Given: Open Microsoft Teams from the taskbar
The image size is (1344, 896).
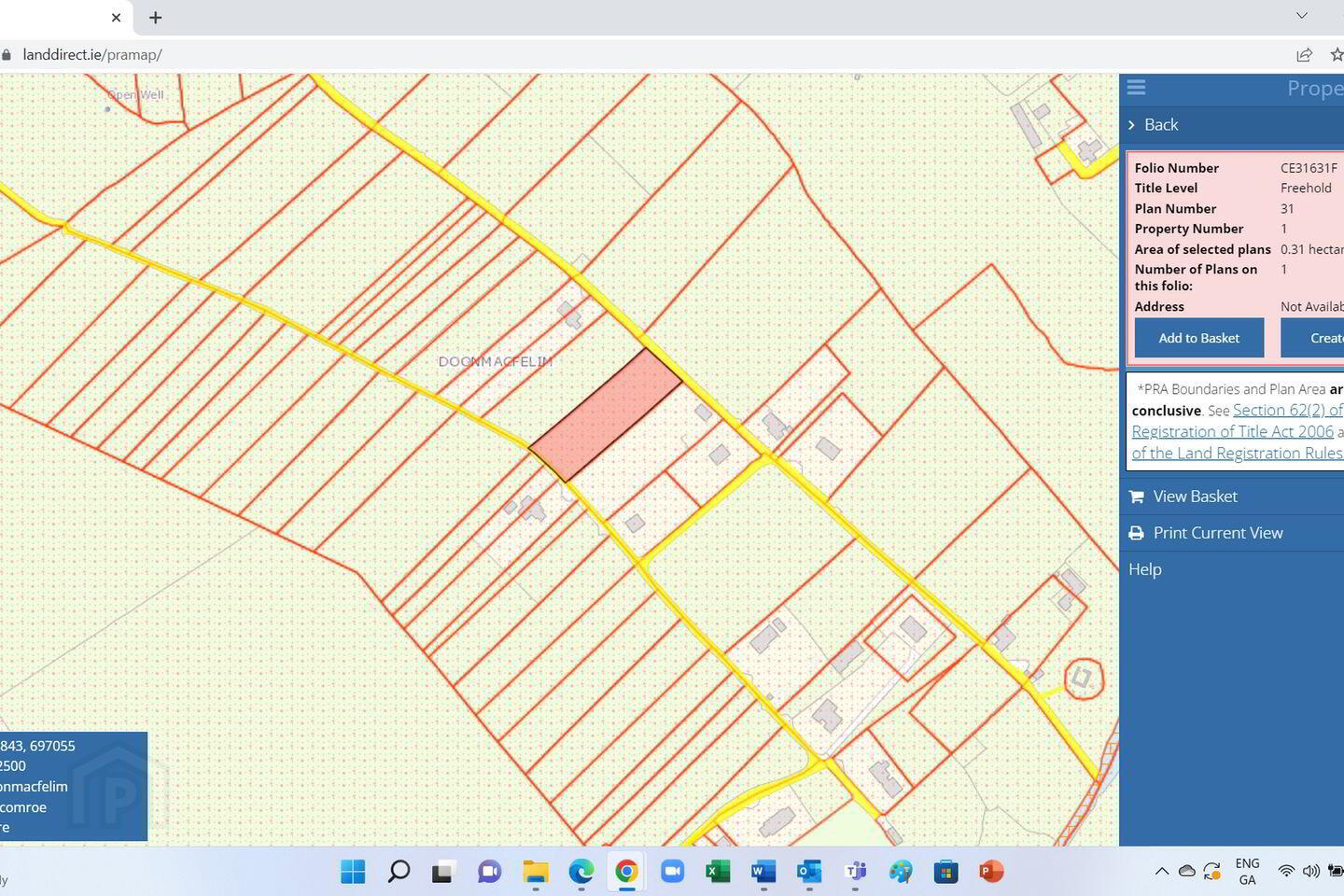Looking at the screenshot, I should (x=855, y=872).
